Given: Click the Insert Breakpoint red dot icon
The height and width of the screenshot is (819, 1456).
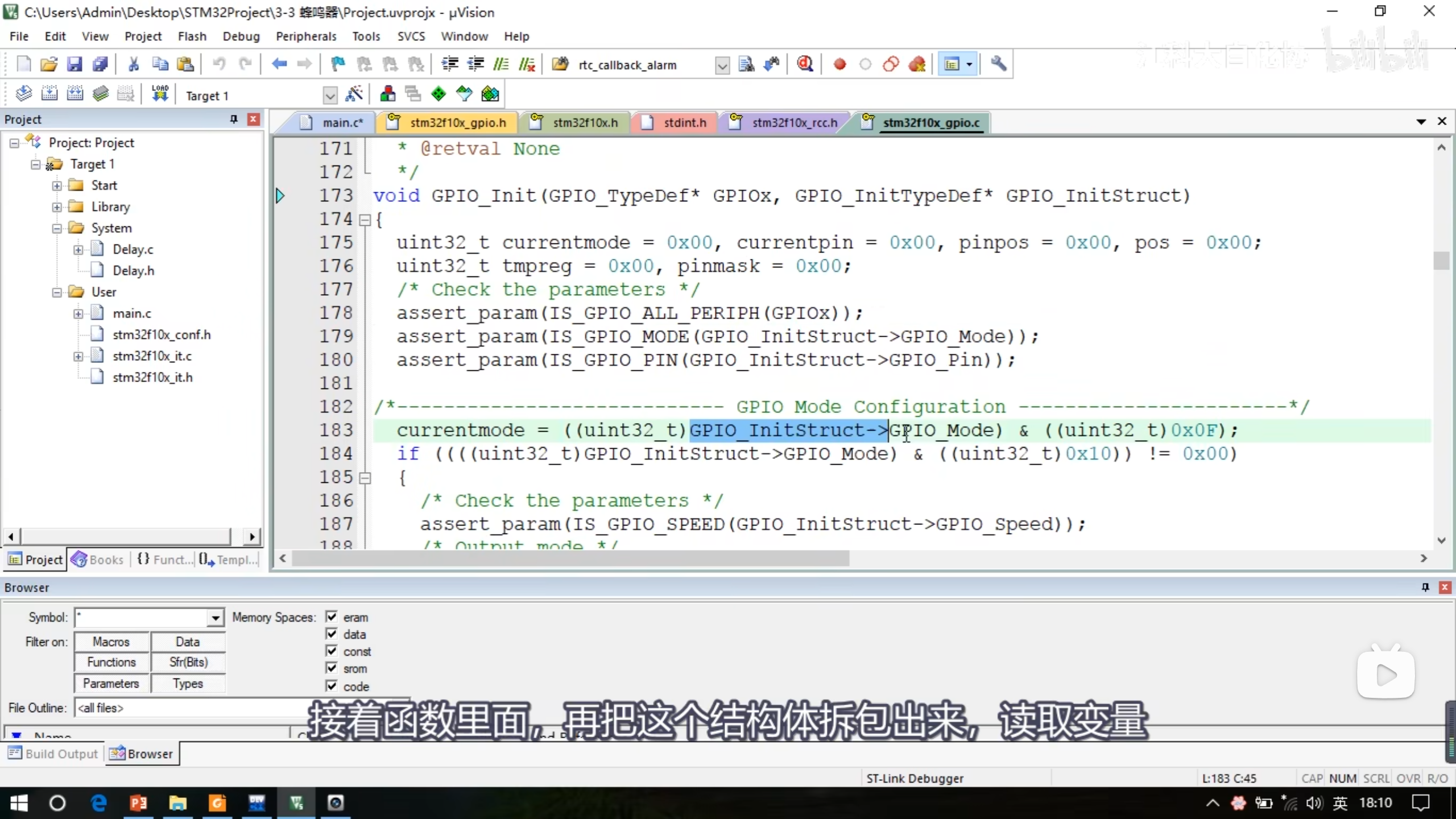Looking at the screenshot, I should 839,64.
